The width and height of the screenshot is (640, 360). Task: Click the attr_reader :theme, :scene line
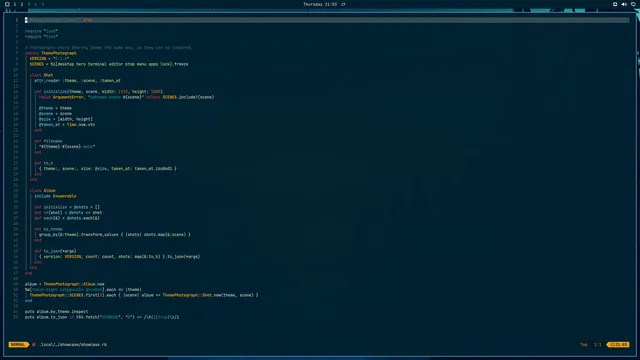[x=77, y=80]
